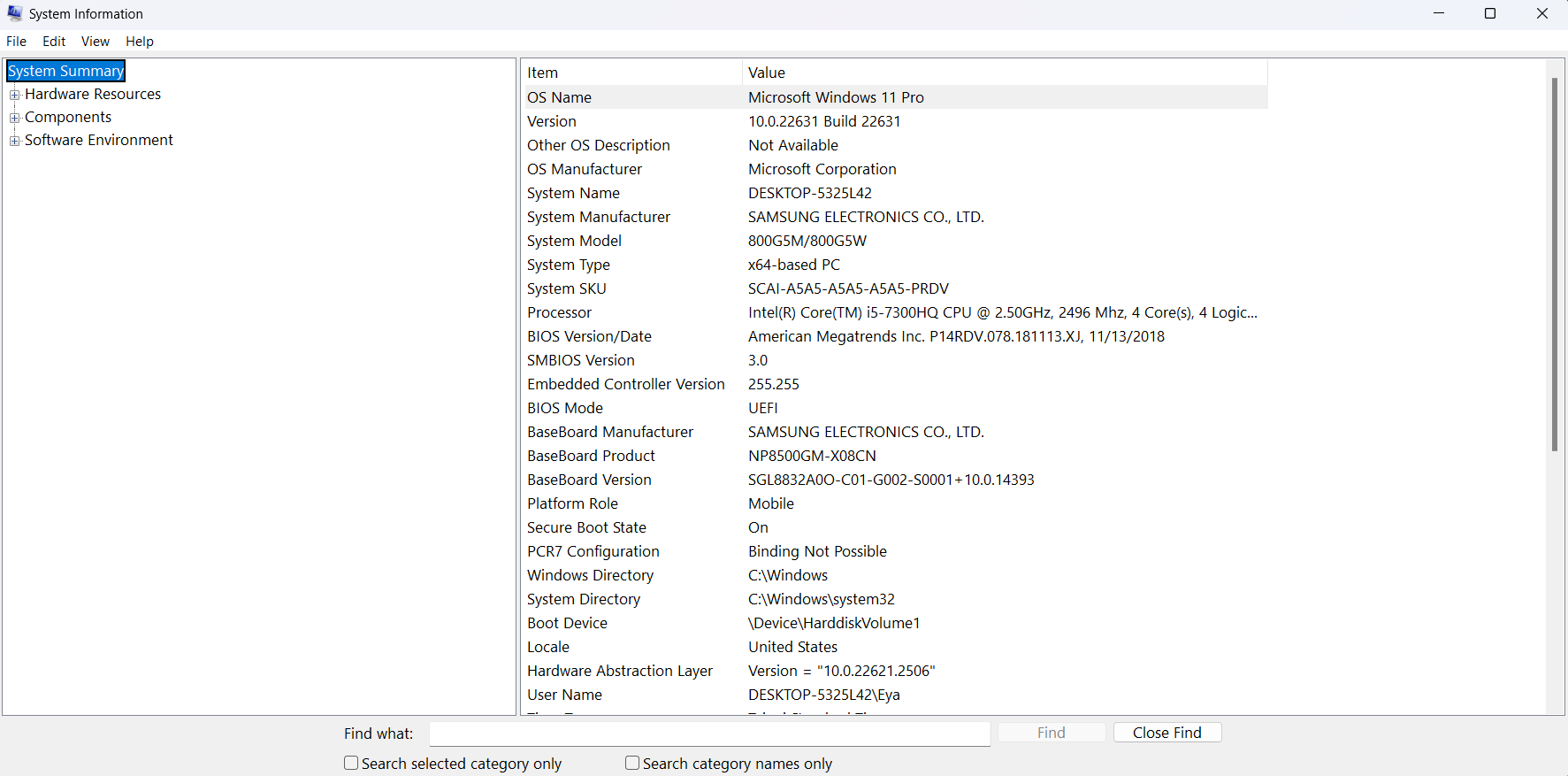The image size is (1568, 776).
Task: Maximize the System Information window
Action: tap(1490, 13)
